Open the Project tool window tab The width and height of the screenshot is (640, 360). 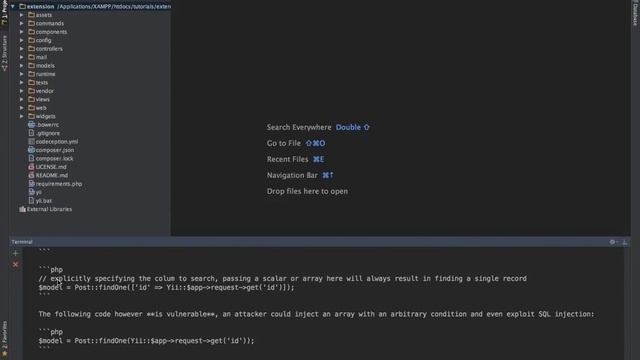pyautogui.click(x=4, y=12)
